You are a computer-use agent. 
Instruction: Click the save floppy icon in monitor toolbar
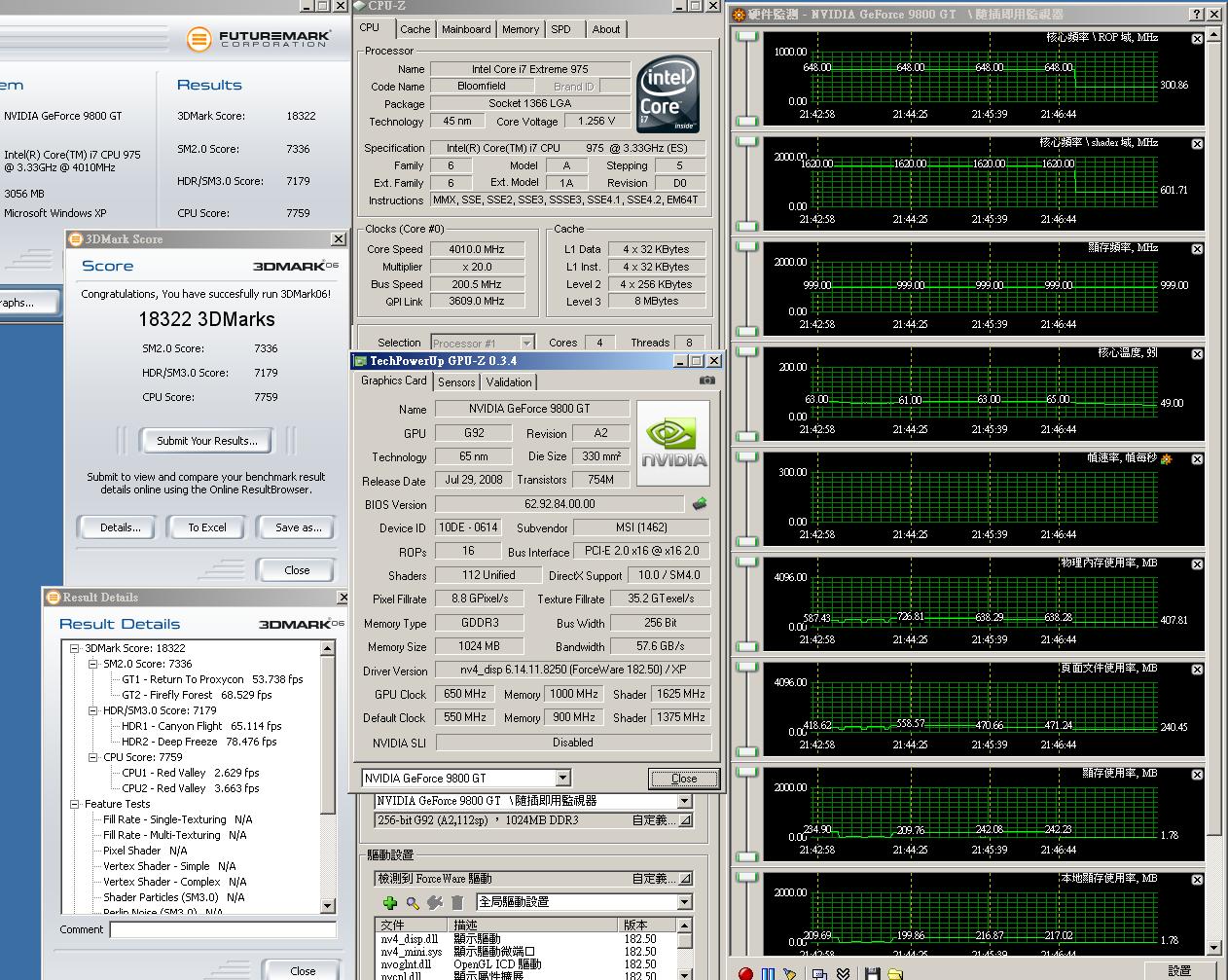872,972
